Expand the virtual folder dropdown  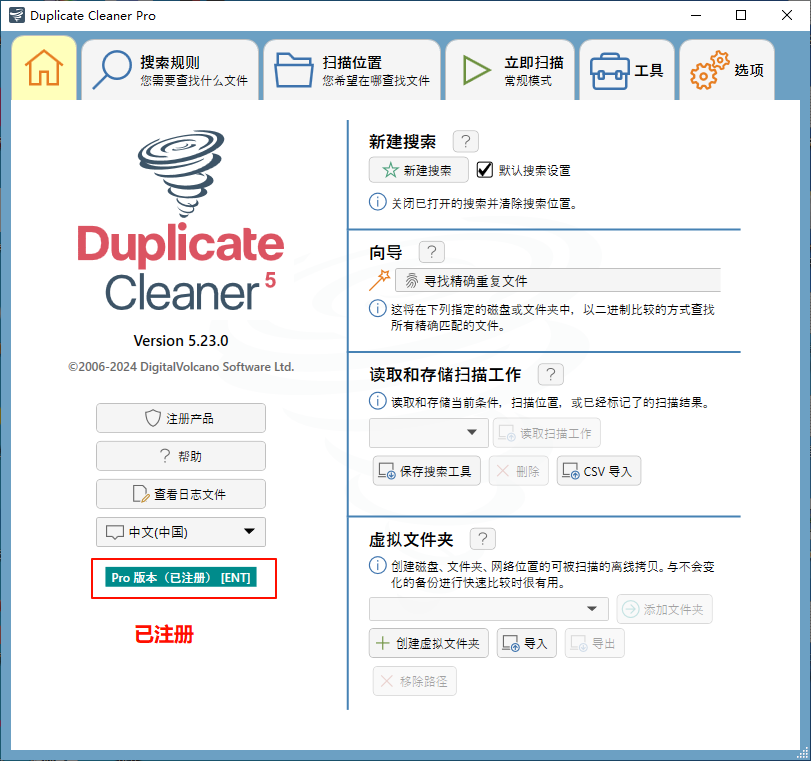point(489,609)
